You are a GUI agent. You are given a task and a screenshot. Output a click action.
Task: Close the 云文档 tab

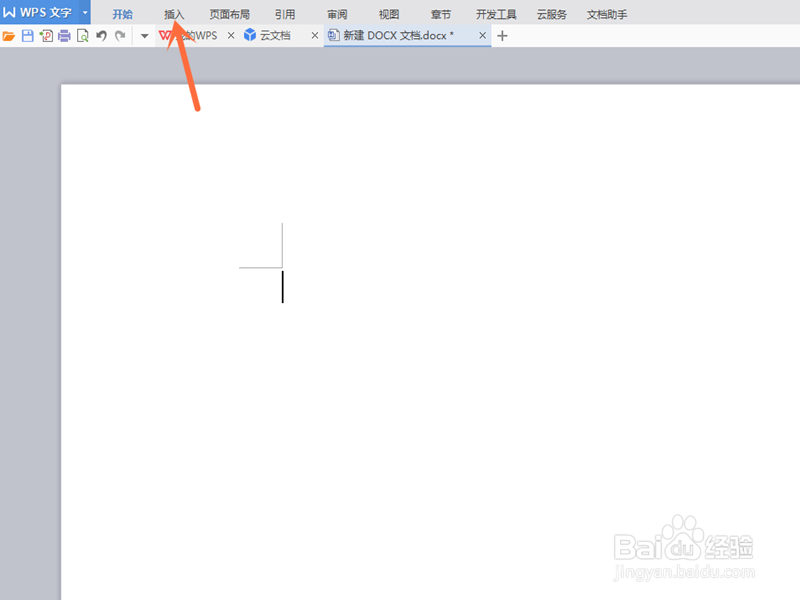(x=315, y=36)
